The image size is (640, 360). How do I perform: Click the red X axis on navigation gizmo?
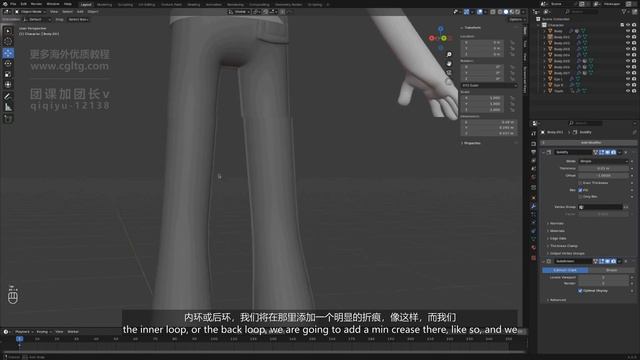(431, 38)
